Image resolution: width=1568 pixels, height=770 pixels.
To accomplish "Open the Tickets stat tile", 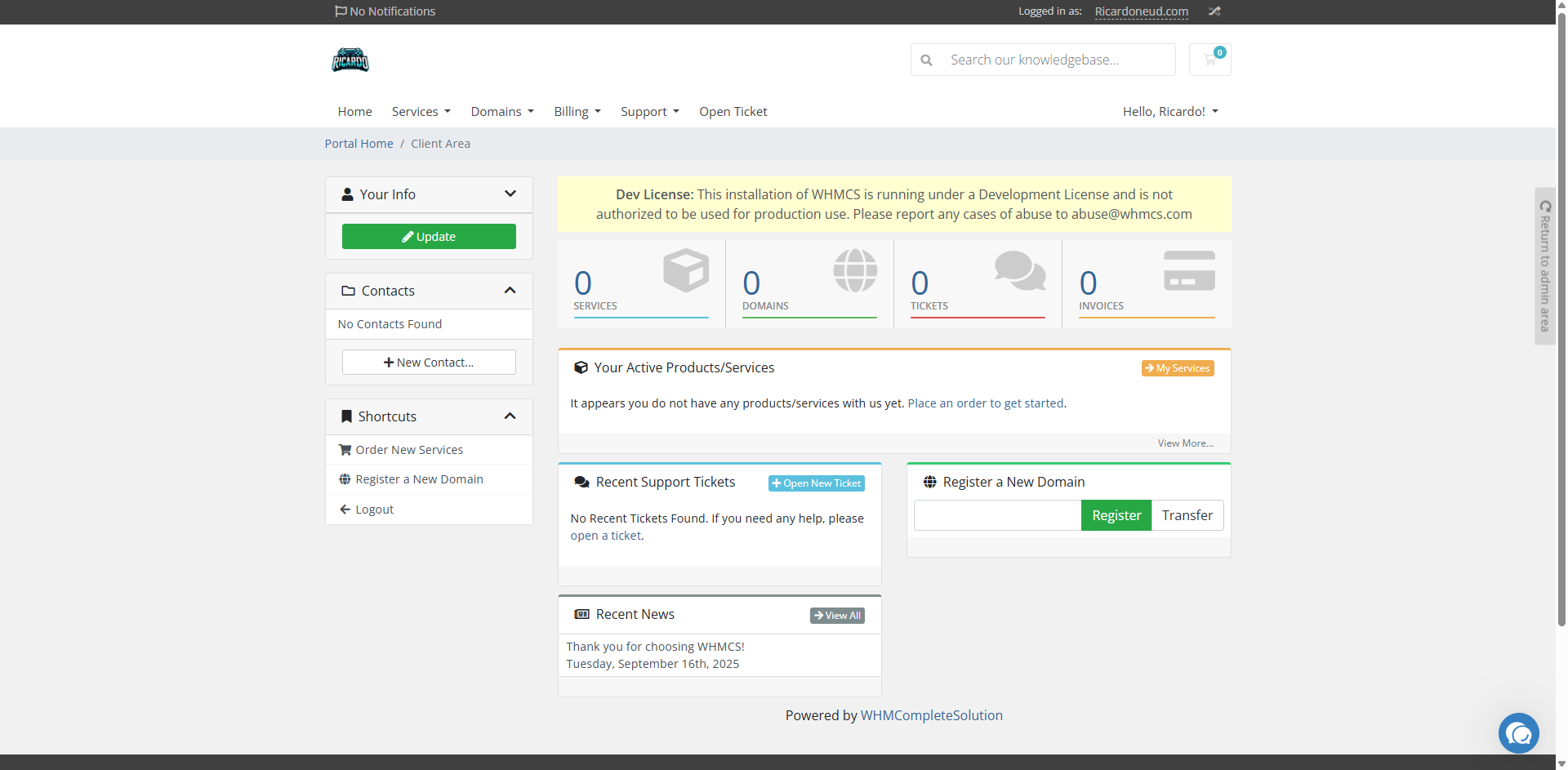I will pos(978,283).
